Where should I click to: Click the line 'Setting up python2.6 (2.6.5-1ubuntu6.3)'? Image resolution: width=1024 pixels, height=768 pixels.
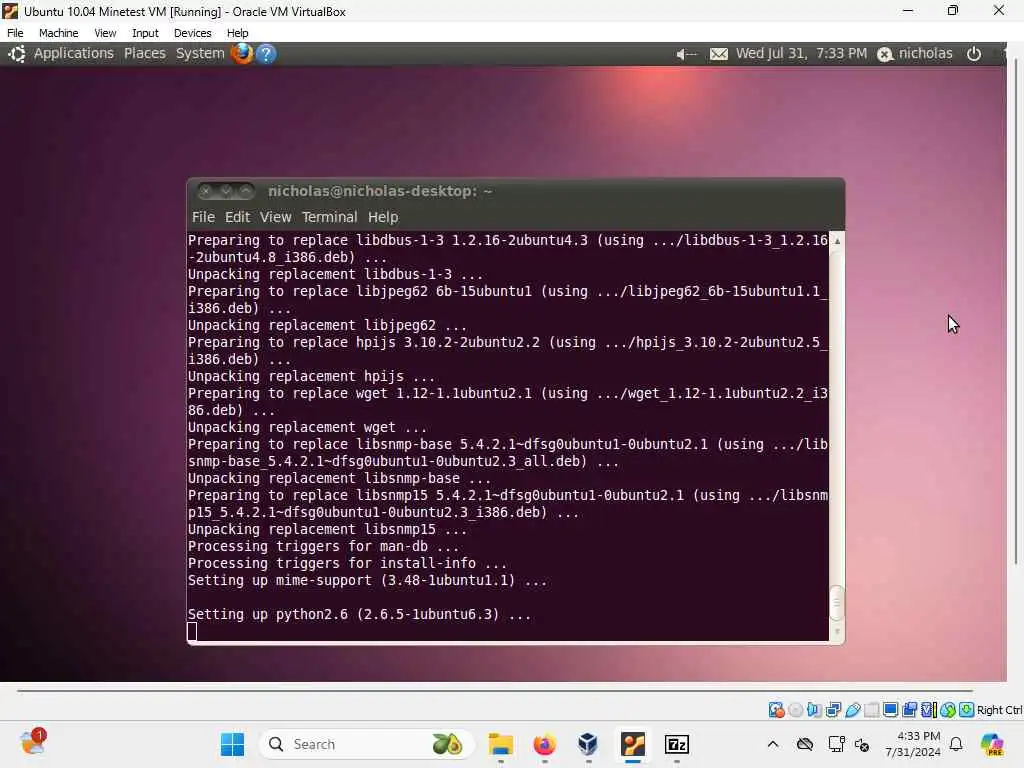[x=359, y=615]
